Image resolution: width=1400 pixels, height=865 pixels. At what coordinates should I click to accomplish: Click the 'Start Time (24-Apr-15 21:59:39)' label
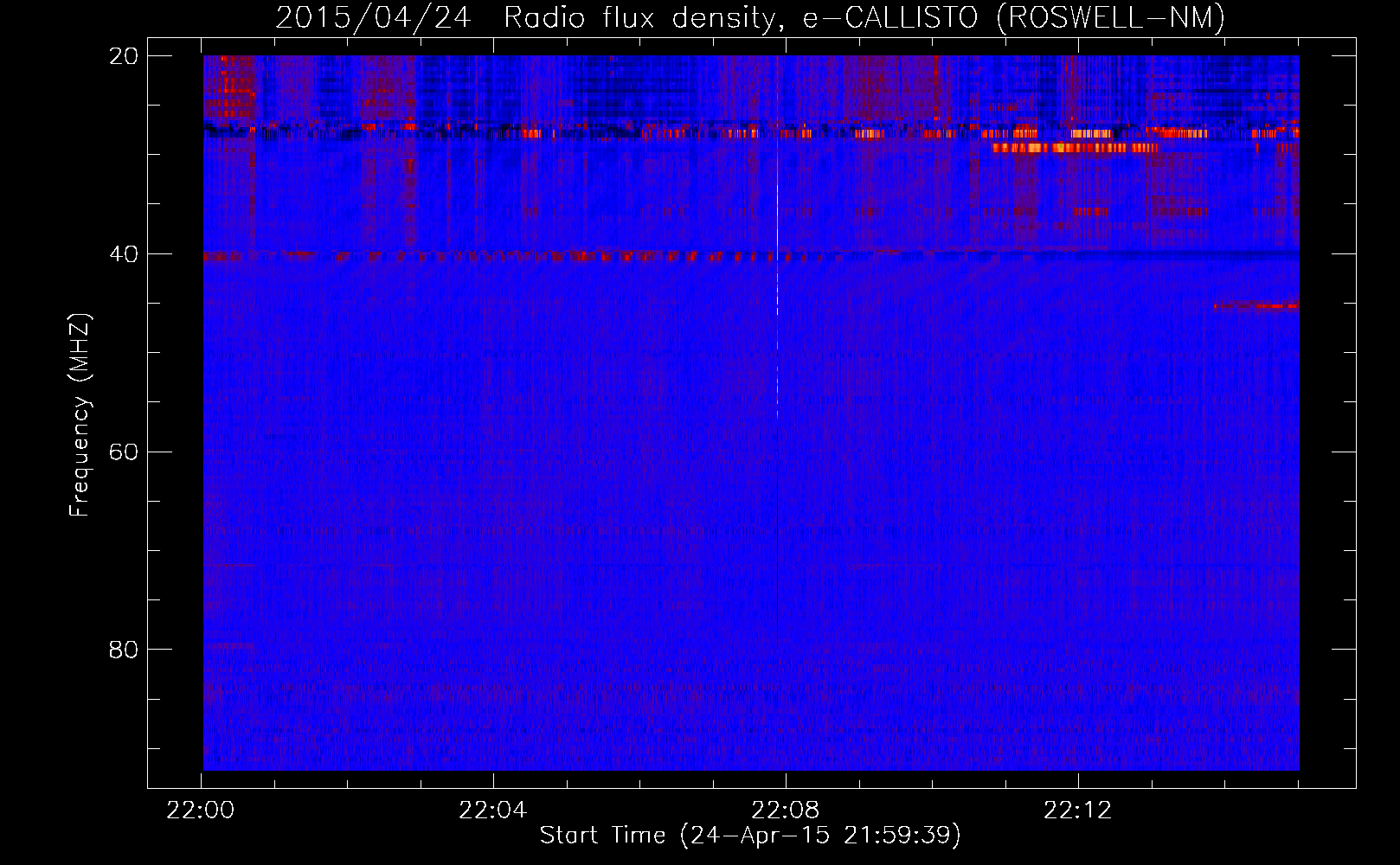750,836
